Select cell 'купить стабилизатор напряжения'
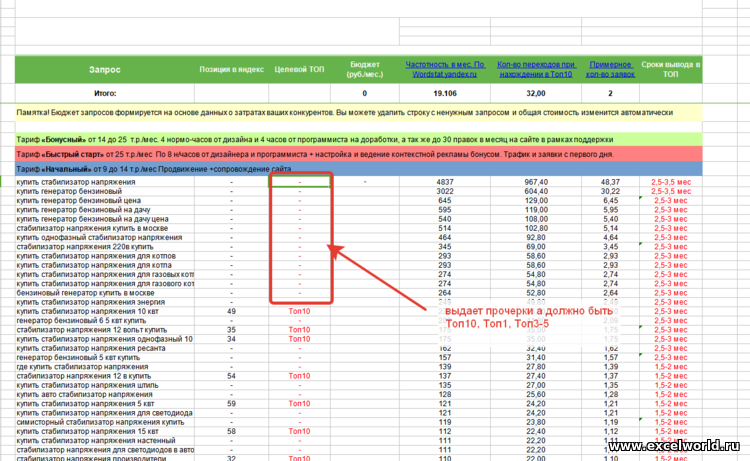750x461 pixels. pyautogui.click(x=105, y=182)
